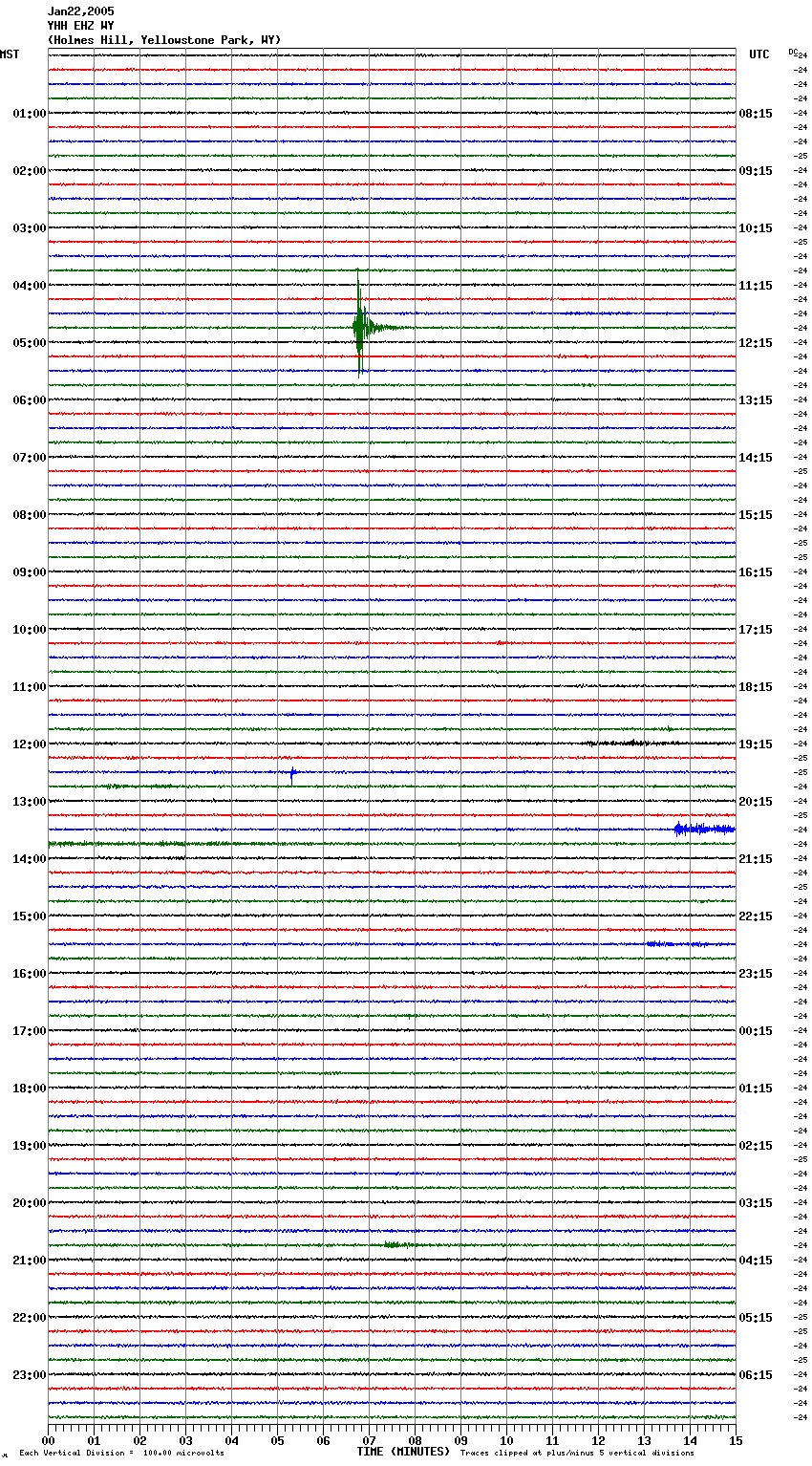
Task: Click the Each Vertical Division microvolts note
Action: click(x=121, y=1454)
